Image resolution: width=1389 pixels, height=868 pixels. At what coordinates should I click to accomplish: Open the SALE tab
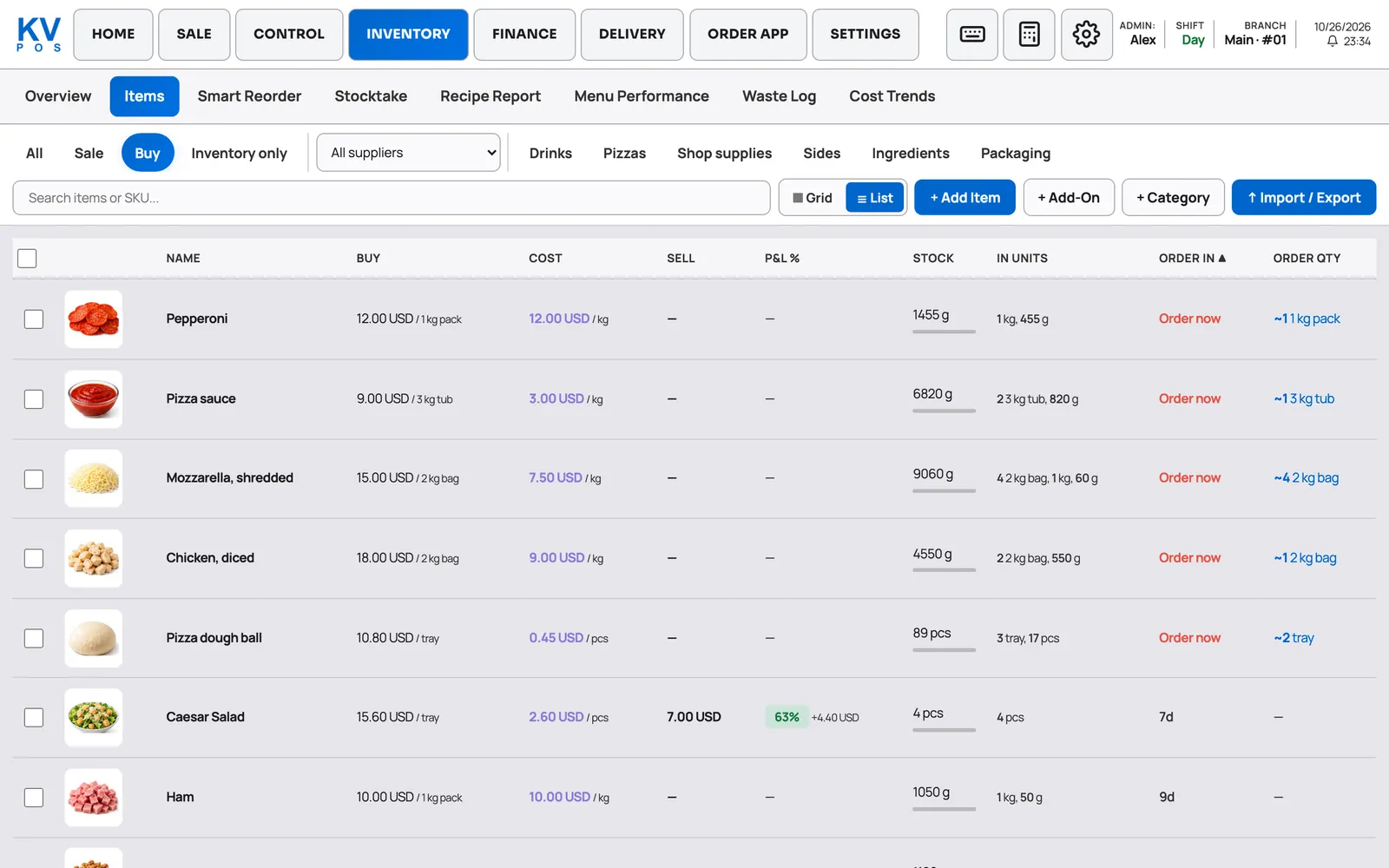[x=194, y=35]
